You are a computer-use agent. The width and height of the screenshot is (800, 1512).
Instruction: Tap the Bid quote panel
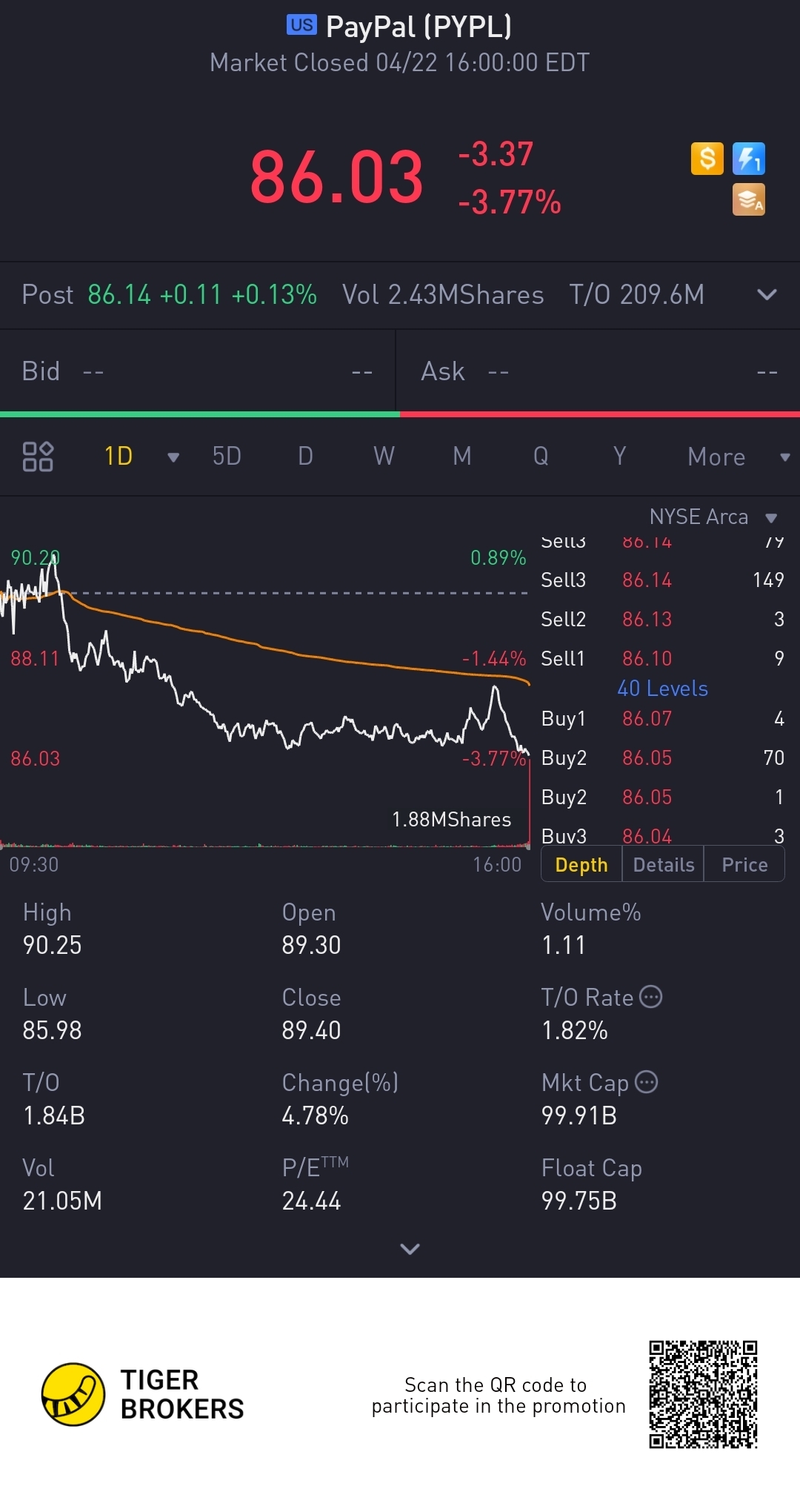pyautogui.click(x=198, y=371)
